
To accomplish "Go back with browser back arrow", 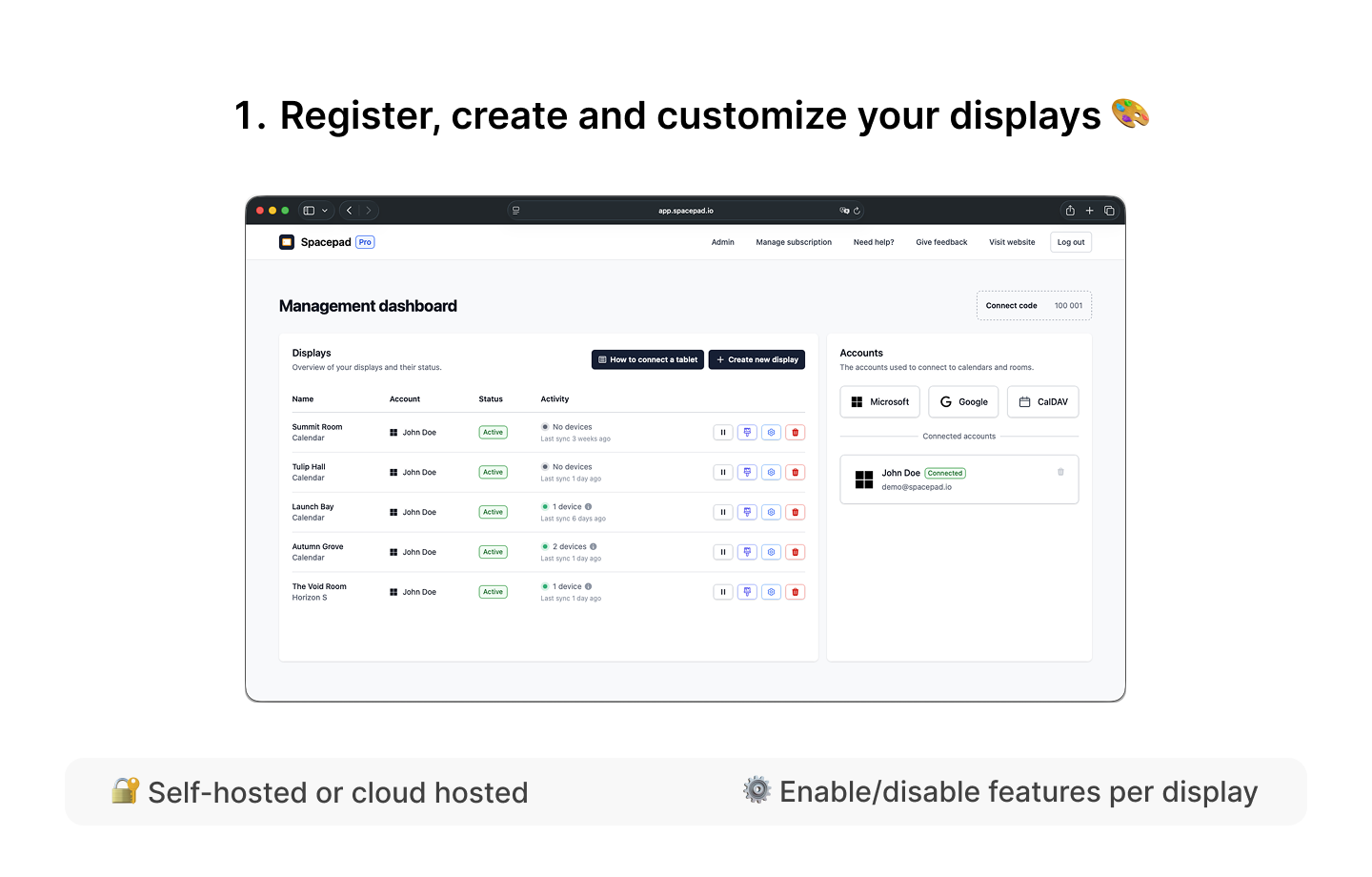I will pyautogui.click(x=350, y=211).
